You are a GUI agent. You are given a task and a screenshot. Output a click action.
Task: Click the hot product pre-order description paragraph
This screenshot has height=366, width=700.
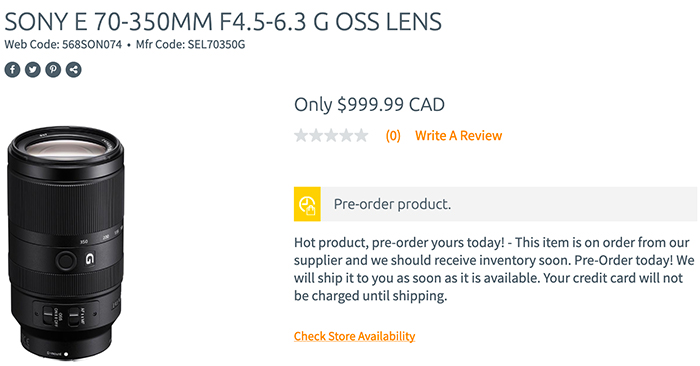tap(494, 269)
